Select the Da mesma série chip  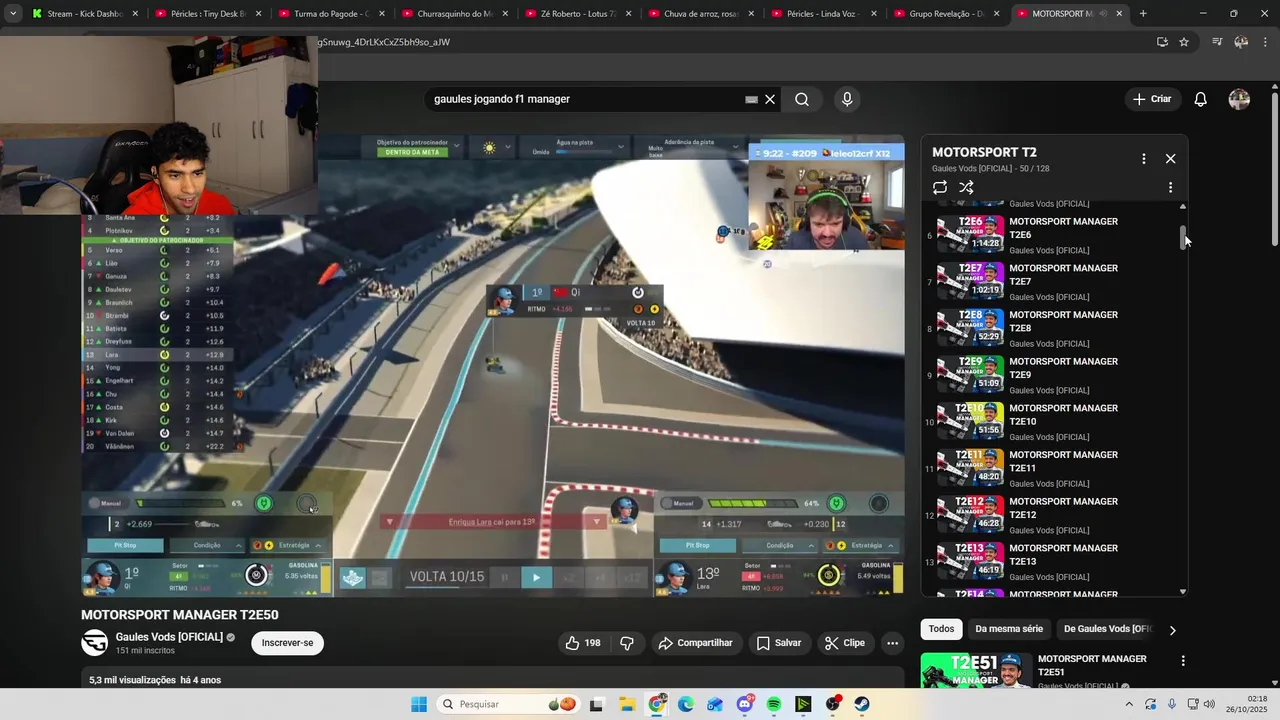[x=1009, y=629]
